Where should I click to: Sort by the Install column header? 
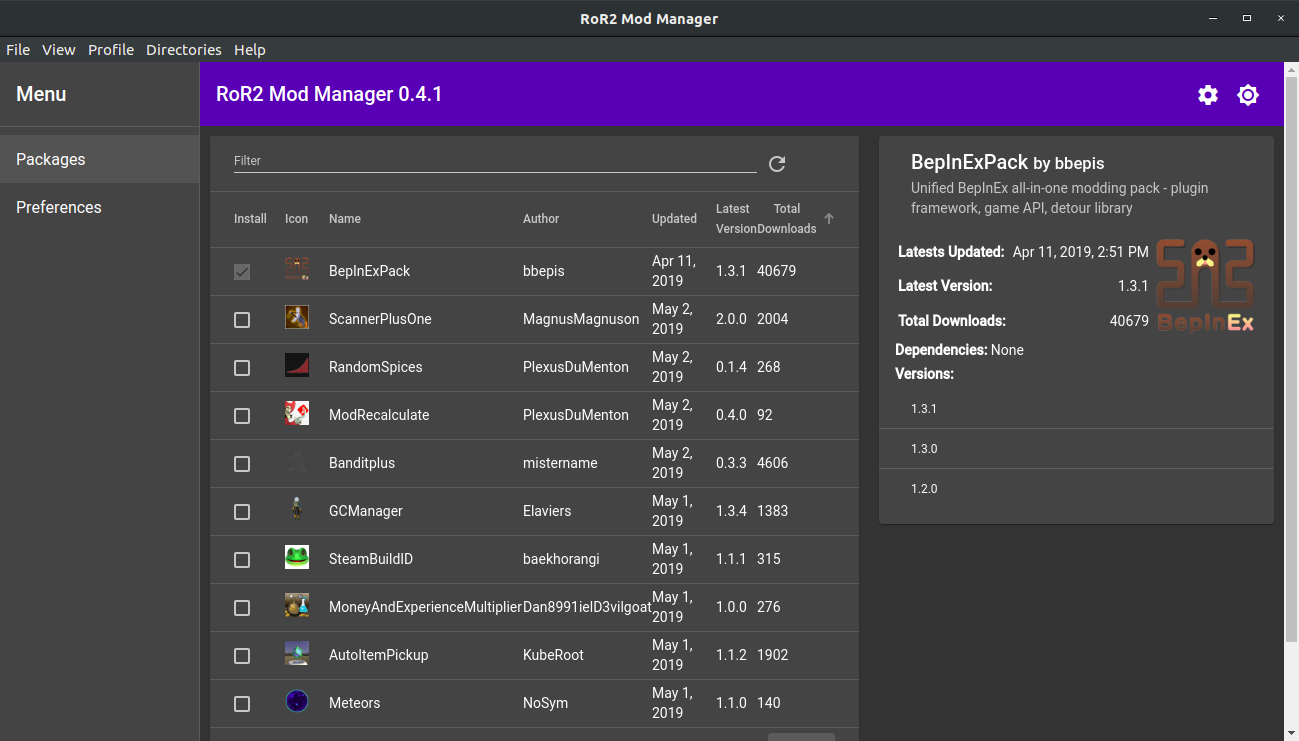pos(250,219)
